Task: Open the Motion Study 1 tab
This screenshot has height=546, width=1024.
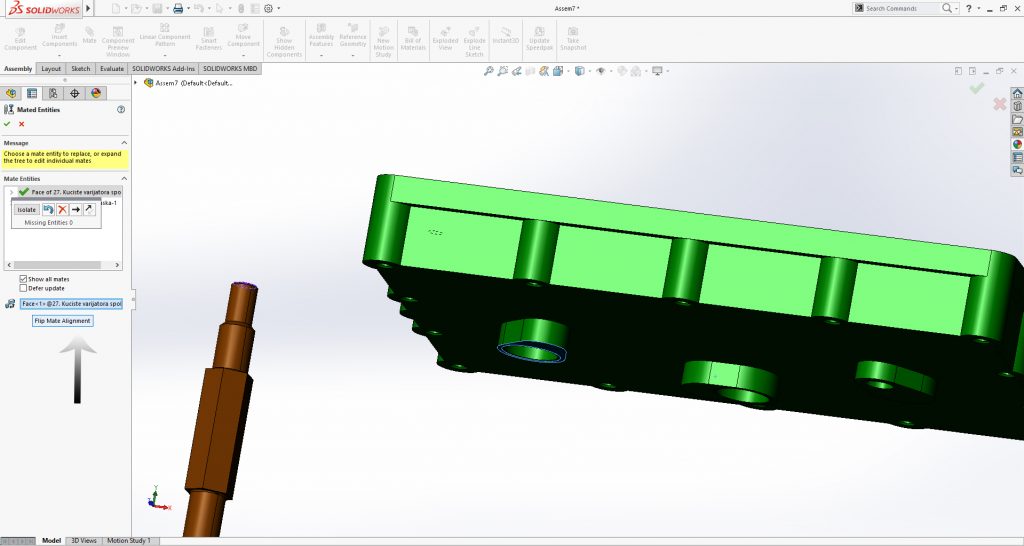Action: pyautogui.click(x=129, y=541)
